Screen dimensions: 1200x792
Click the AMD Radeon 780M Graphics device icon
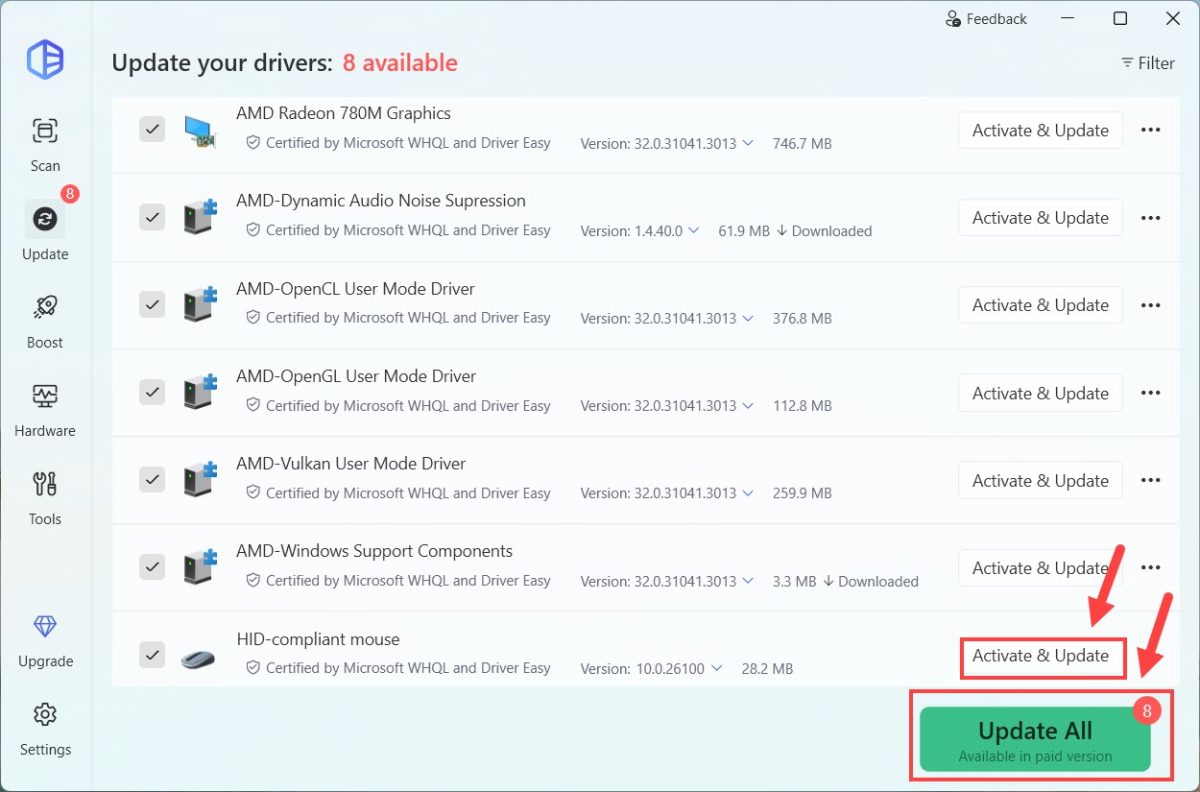[201, 131]
